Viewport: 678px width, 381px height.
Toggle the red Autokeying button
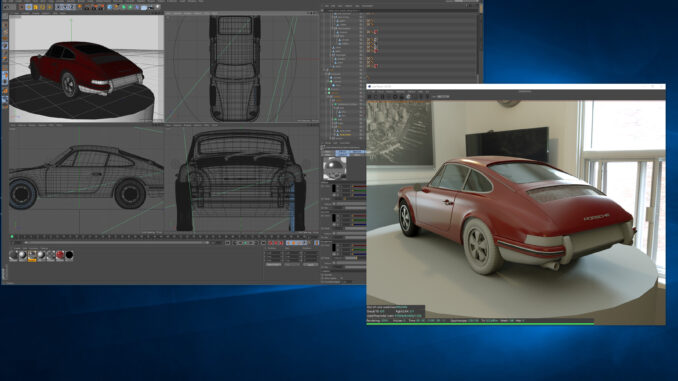point(276,243)
